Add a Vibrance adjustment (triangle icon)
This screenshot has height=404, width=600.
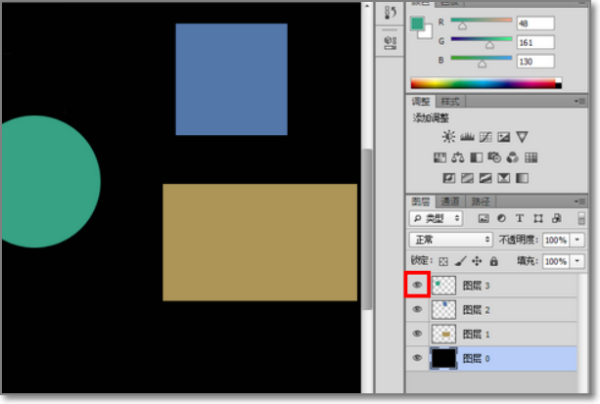click(x=522, y=137)
